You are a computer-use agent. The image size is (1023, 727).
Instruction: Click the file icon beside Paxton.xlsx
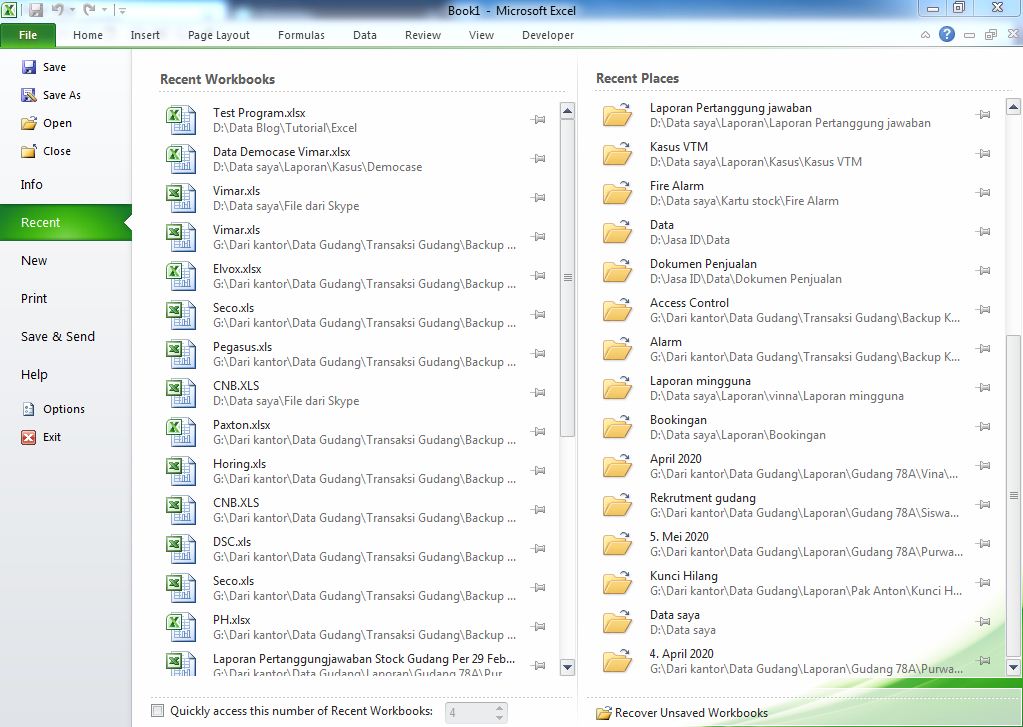click(180, 432)
